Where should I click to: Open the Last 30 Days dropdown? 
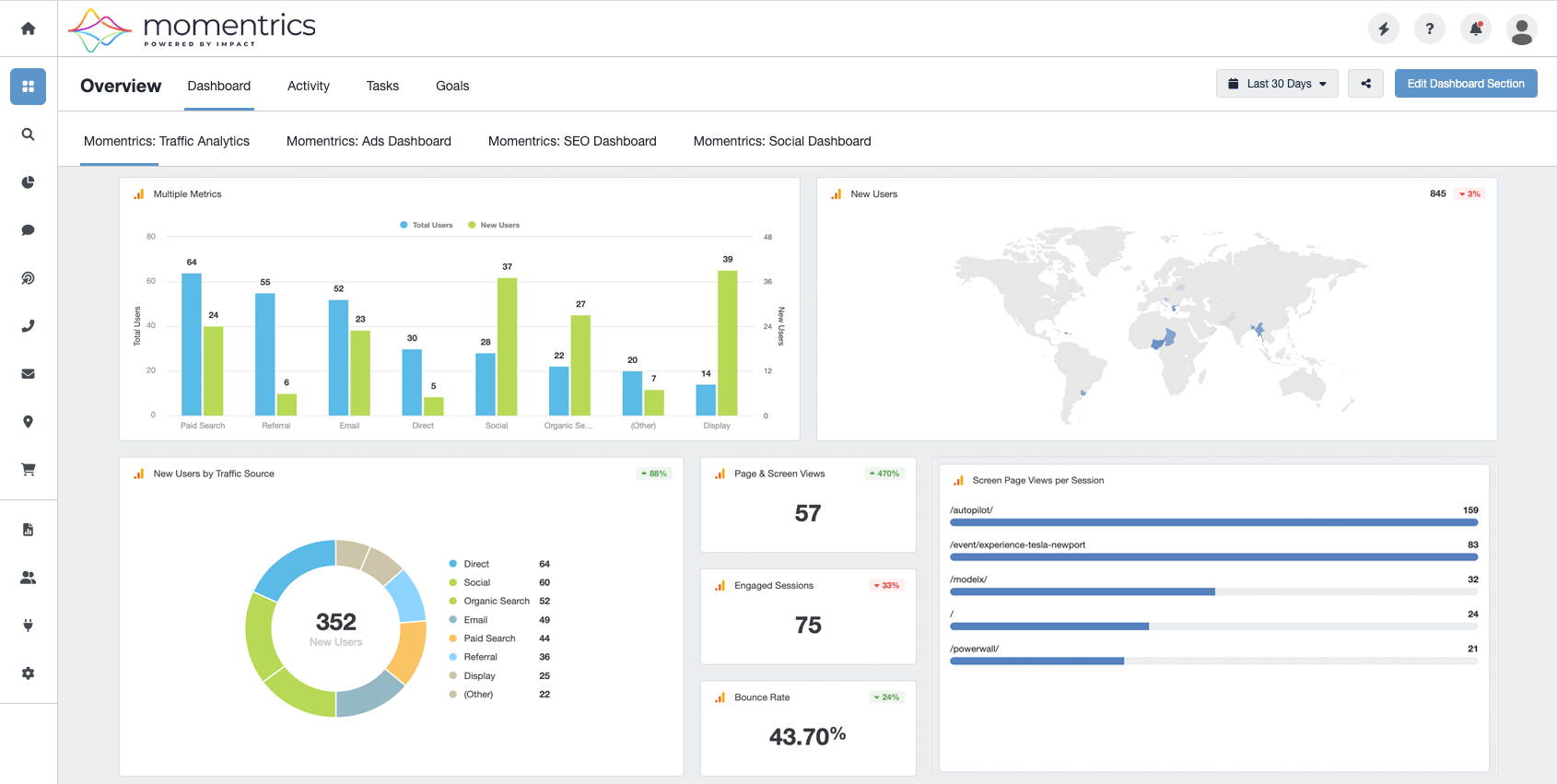[x=1277, y=83]
